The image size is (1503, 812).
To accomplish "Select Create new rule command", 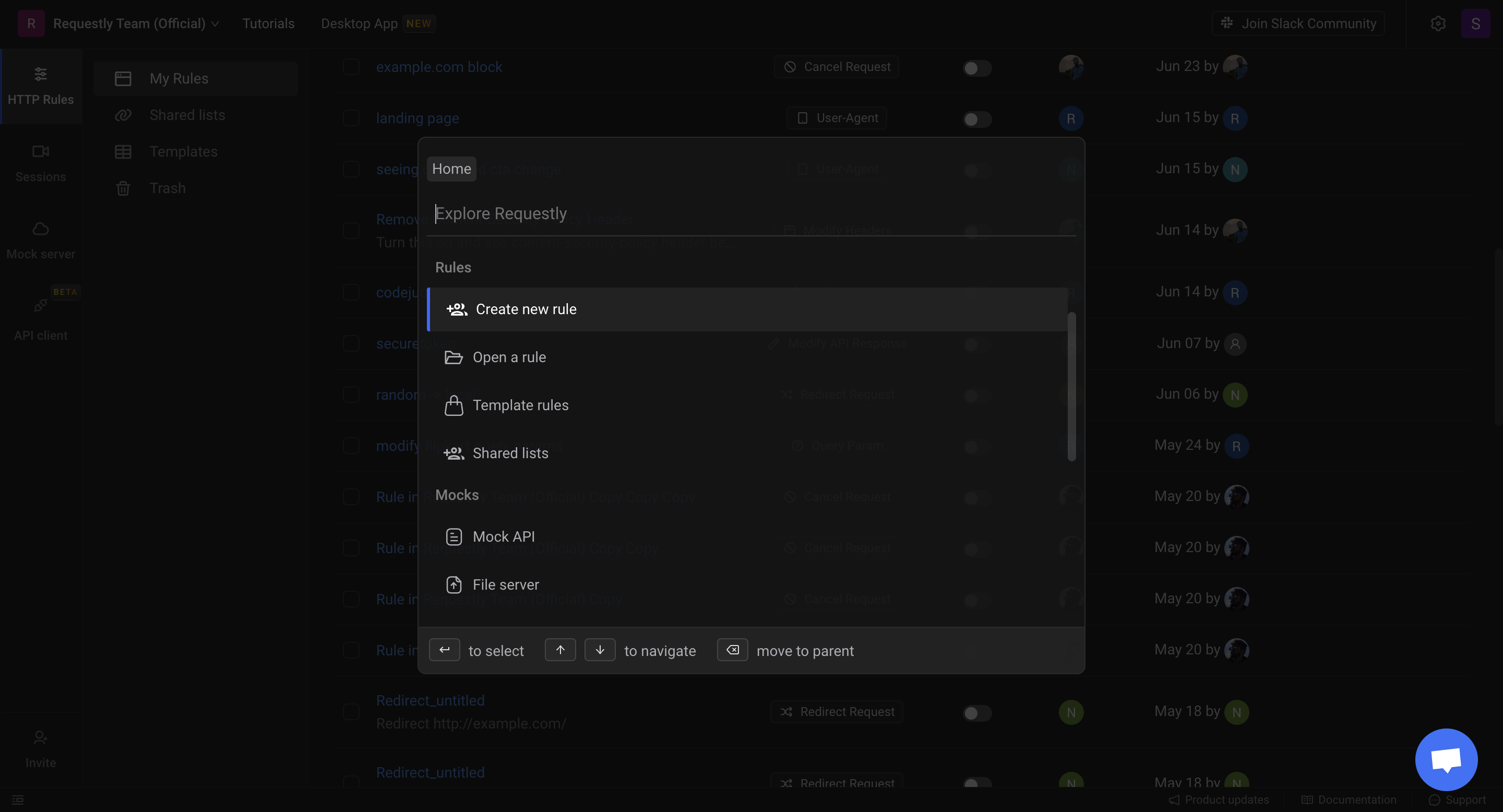I will tap(747, 309).
